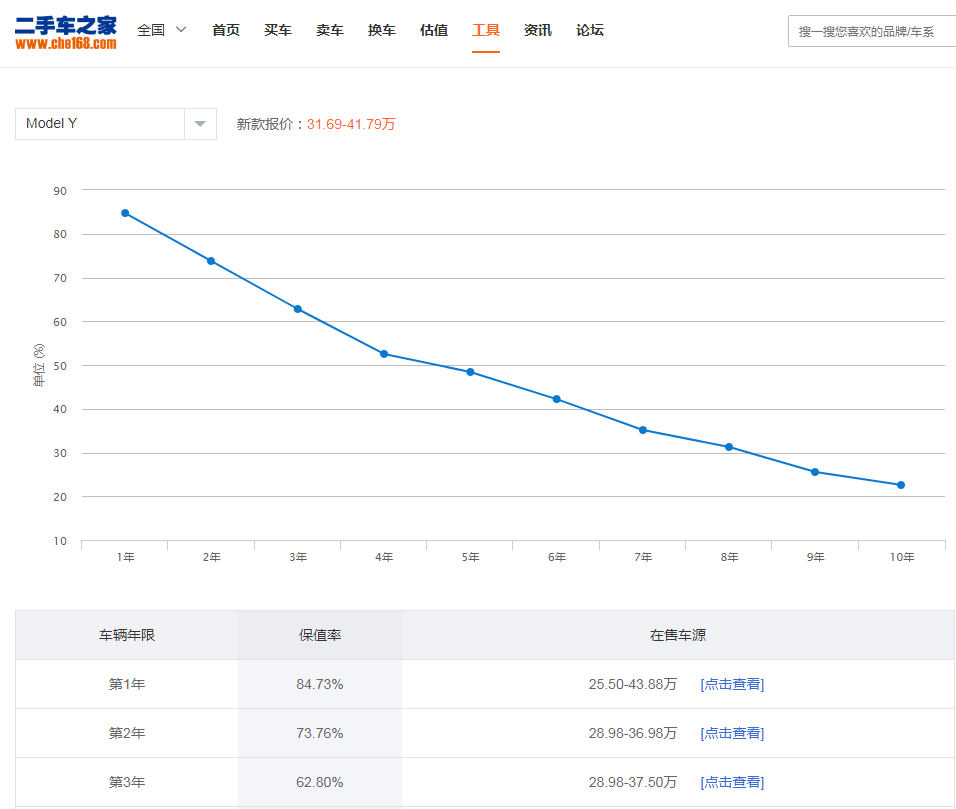The width and height of the screenshot is (956, 809).
Task: Go to the 首页 menu item
Action: click(x=226, y=30)
